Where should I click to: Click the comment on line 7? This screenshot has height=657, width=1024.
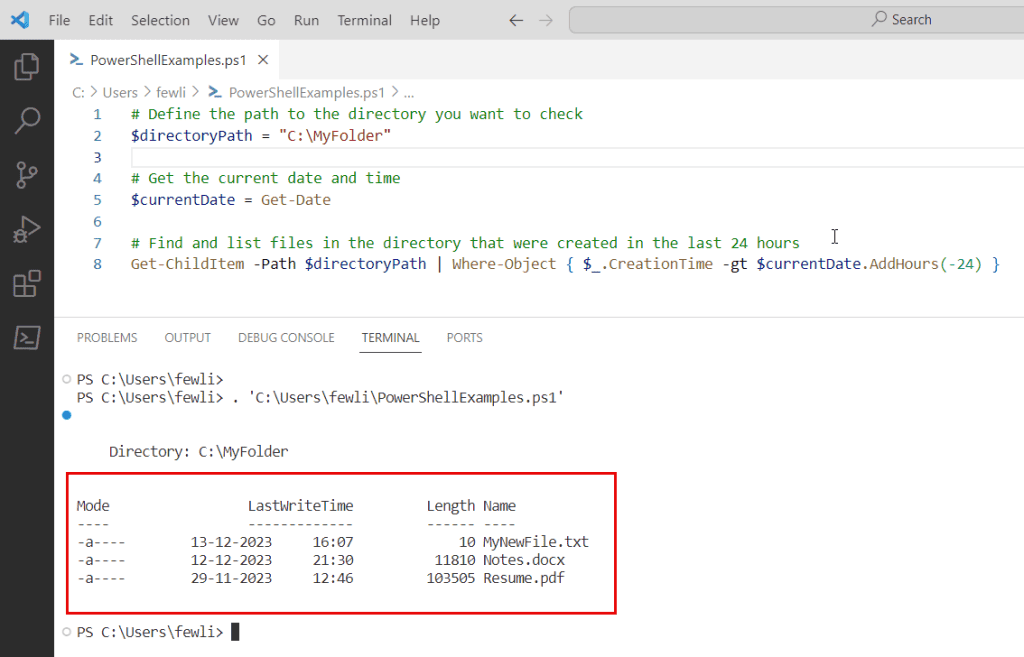(x=465, y=243)
